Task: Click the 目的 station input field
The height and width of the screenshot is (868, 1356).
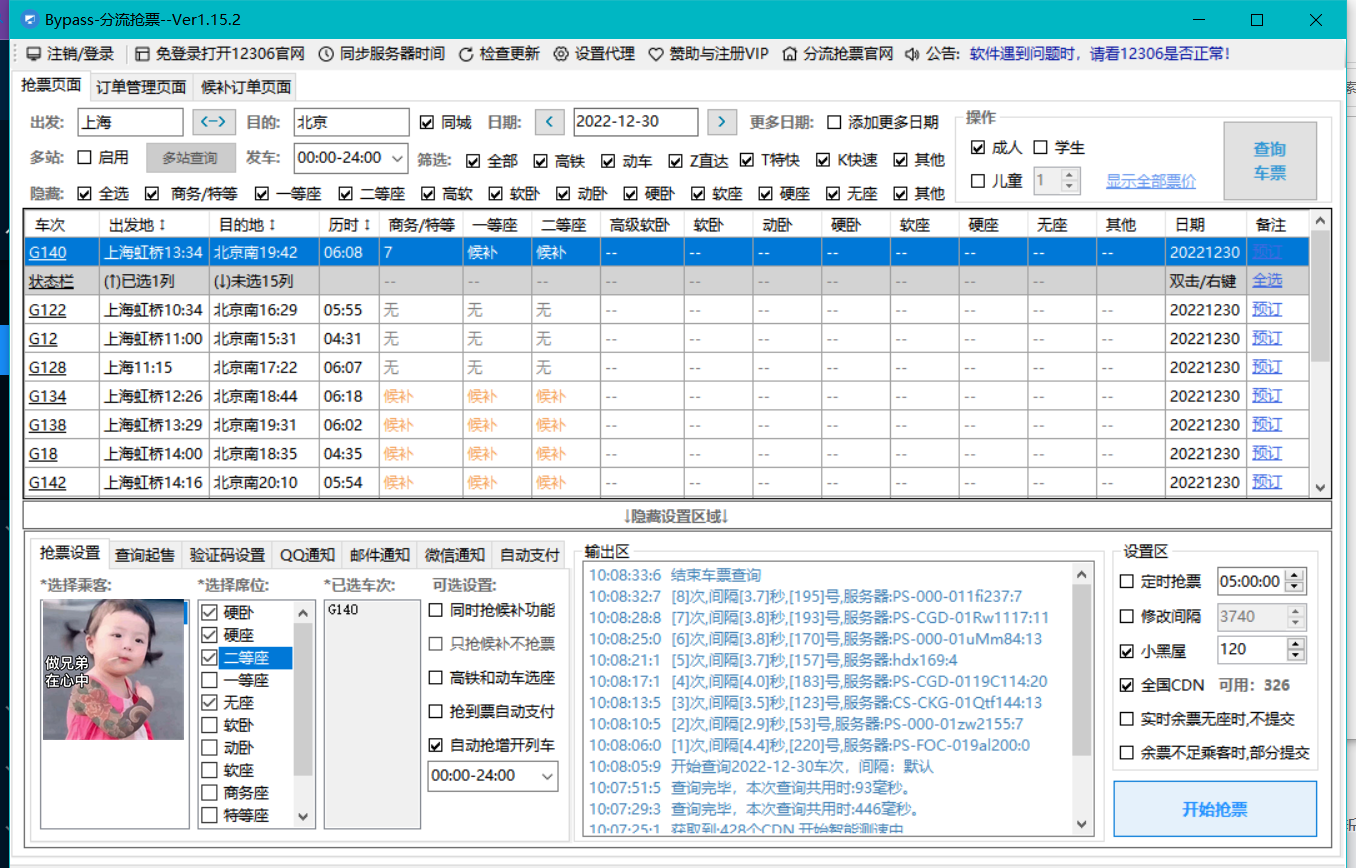Action: click(351, 122)
